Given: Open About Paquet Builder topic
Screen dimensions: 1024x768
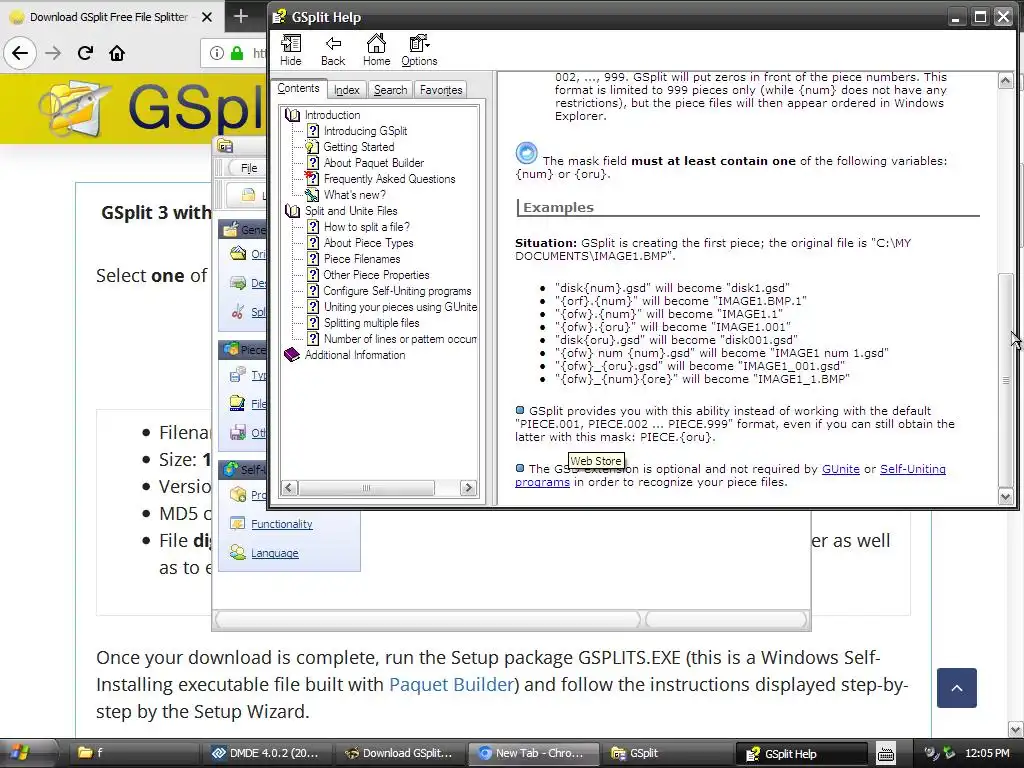Looking at the screenshot, I should [374, 163].
